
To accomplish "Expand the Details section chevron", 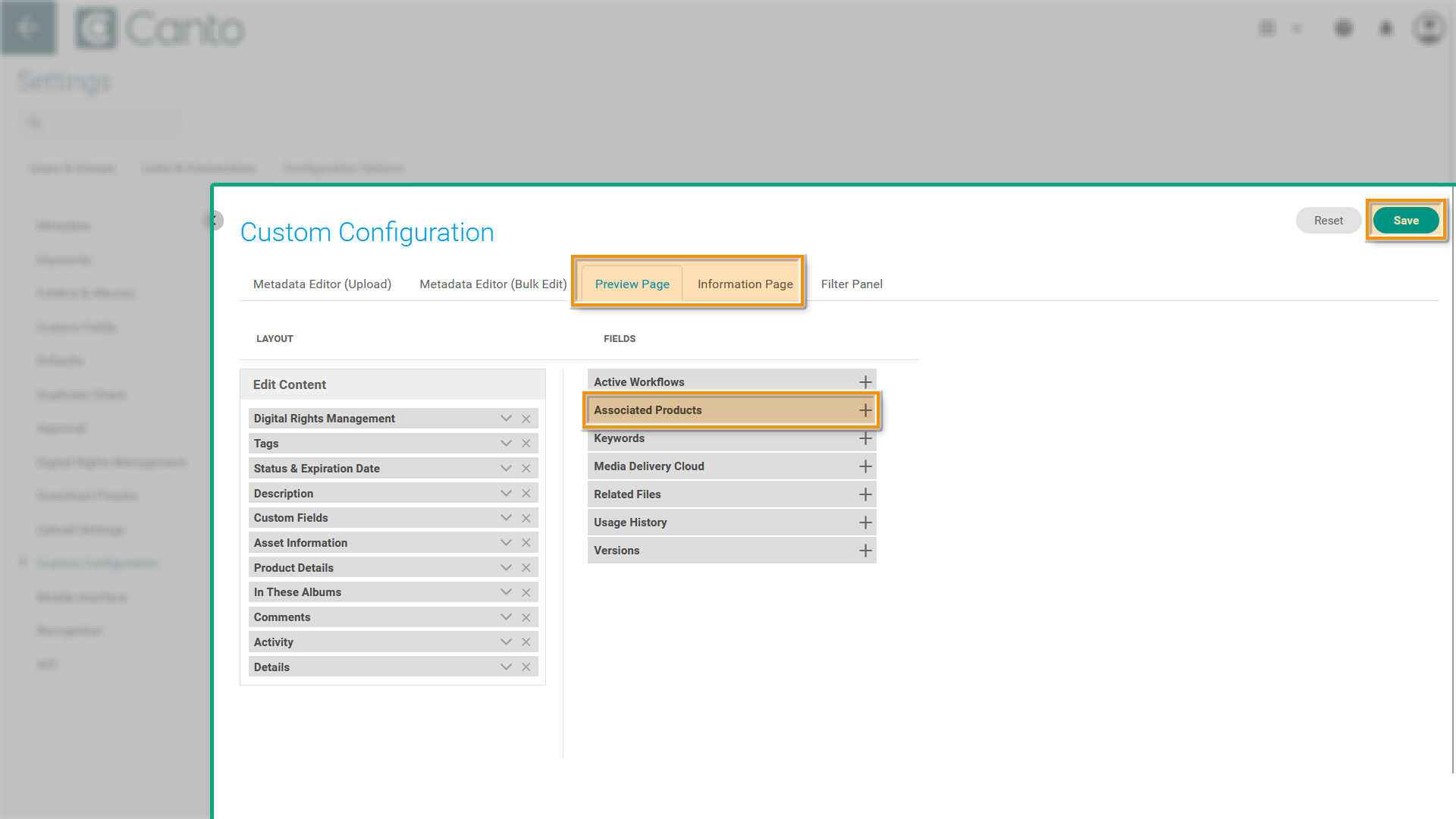I will 506,667.
